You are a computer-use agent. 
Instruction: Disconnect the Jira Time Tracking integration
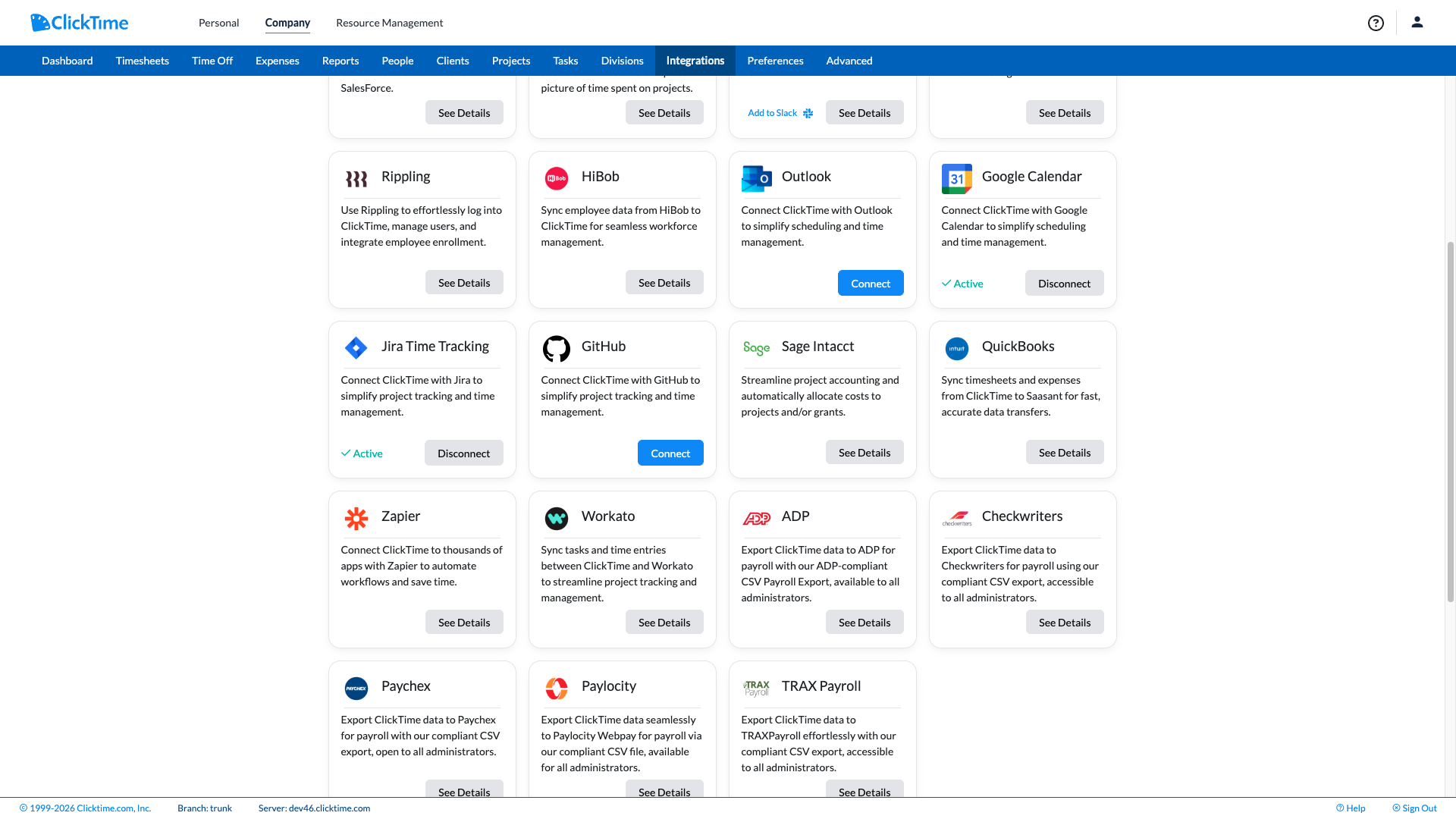coord(463,453)
